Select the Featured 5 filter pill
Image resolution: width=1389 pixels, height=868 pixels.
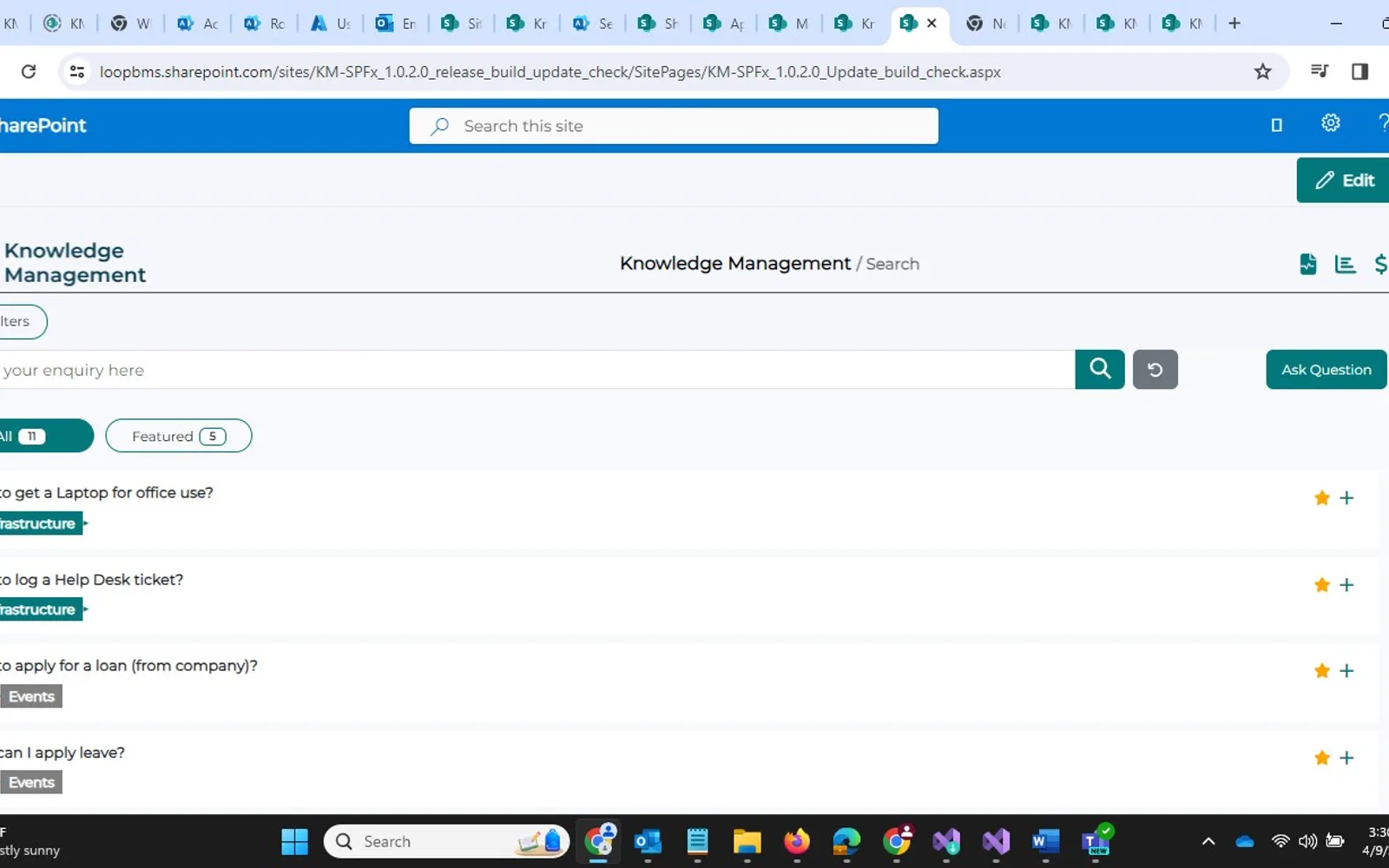[179, 436]
